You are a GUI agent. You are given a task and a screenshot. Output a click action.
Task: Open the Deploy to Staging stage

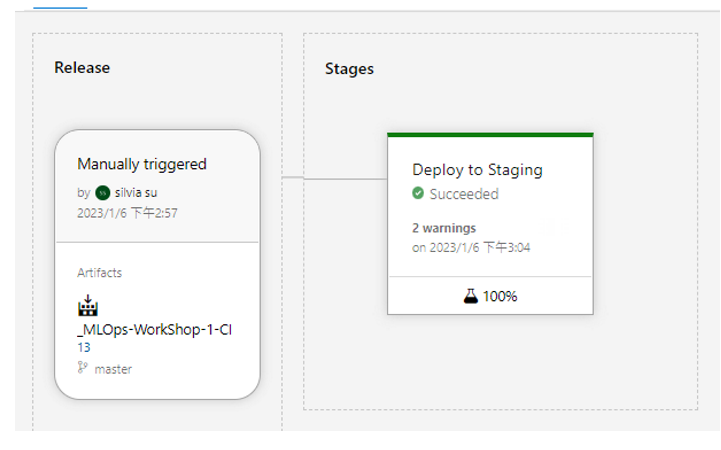pos(477,170)
